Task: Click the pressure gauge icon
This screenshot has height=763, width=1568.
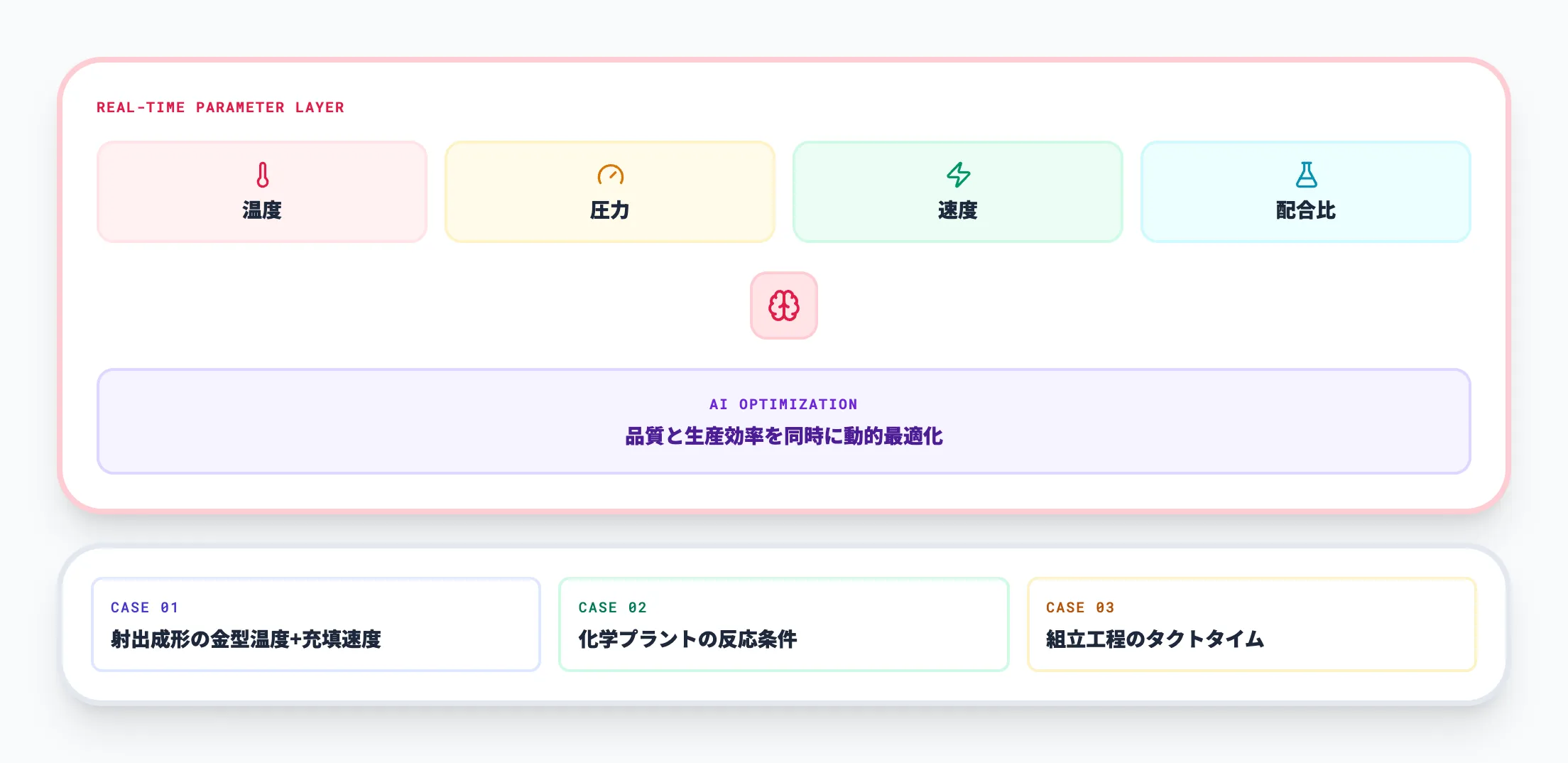Action: click(610, 175)
